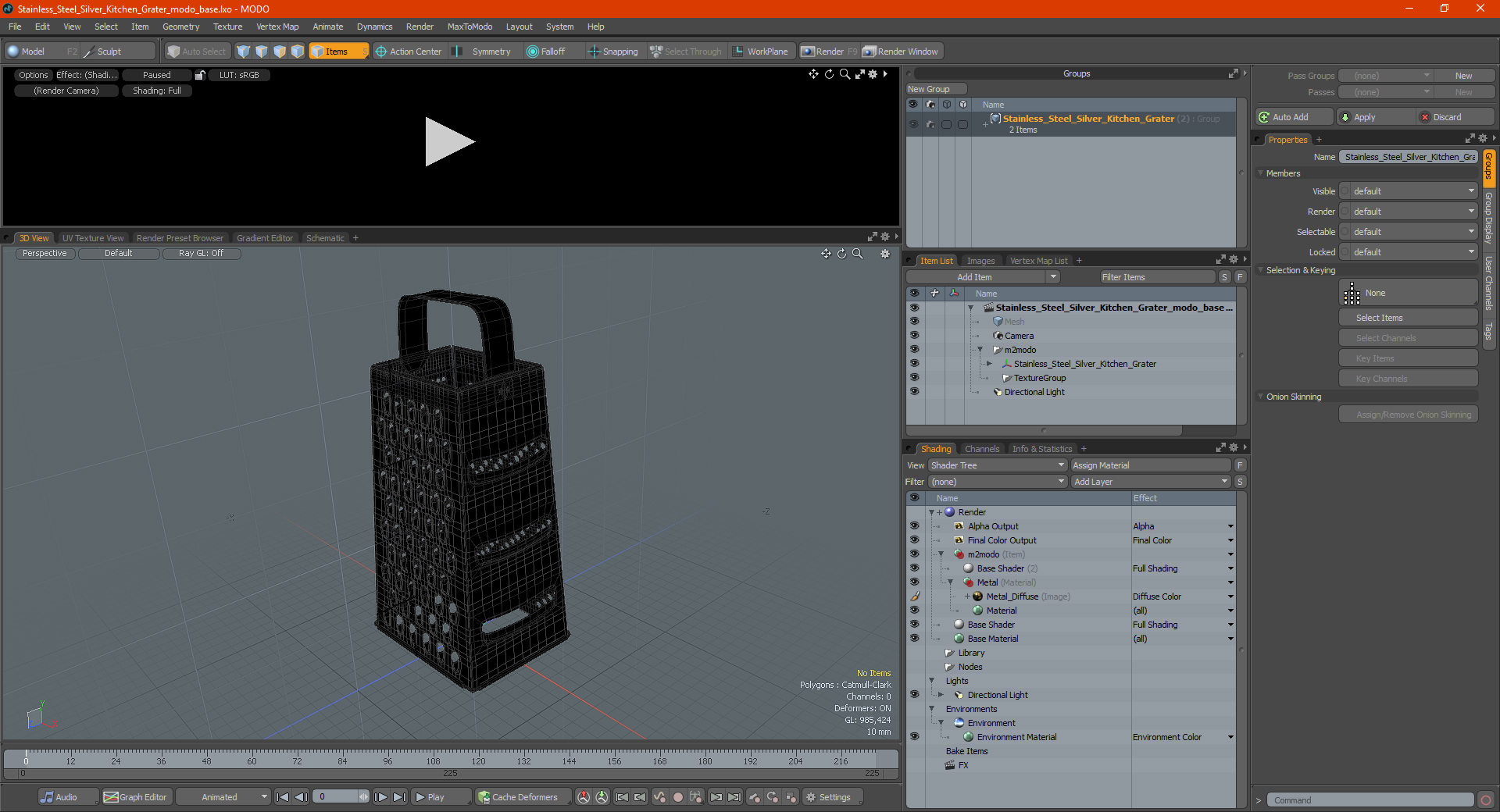
Task: Click the Auto Add button
Action: (1294, 117)
